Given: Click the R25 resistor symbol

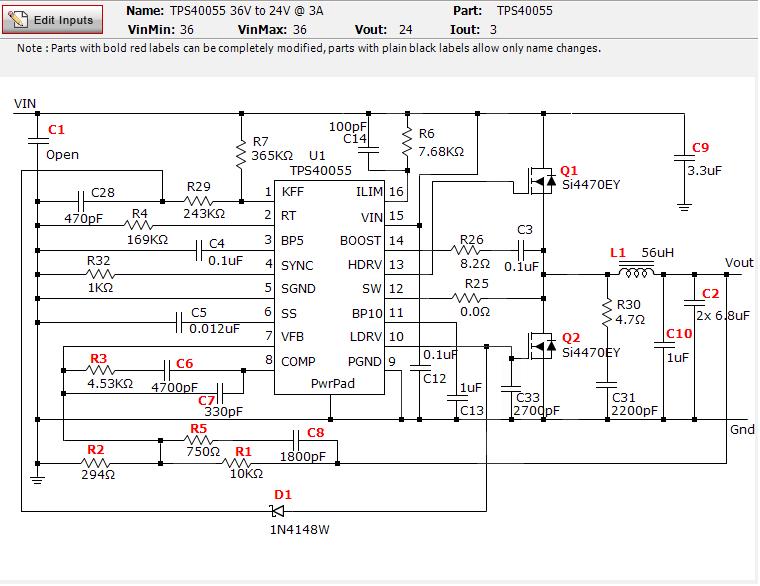Looking at the screenshot, I should (x=466, y=298).
